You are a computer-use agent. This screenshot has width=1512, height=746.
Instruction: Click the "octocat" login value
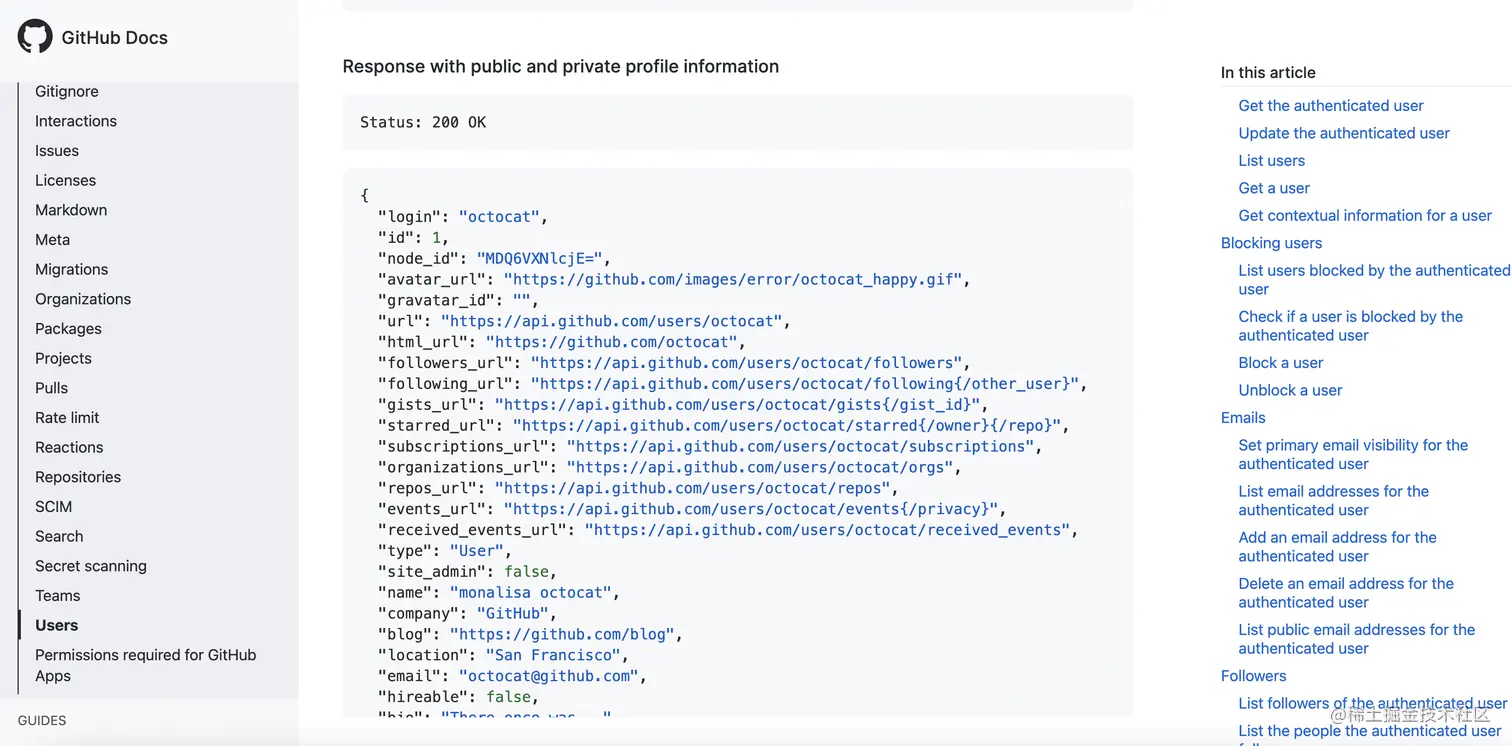(x=499, y=217)
